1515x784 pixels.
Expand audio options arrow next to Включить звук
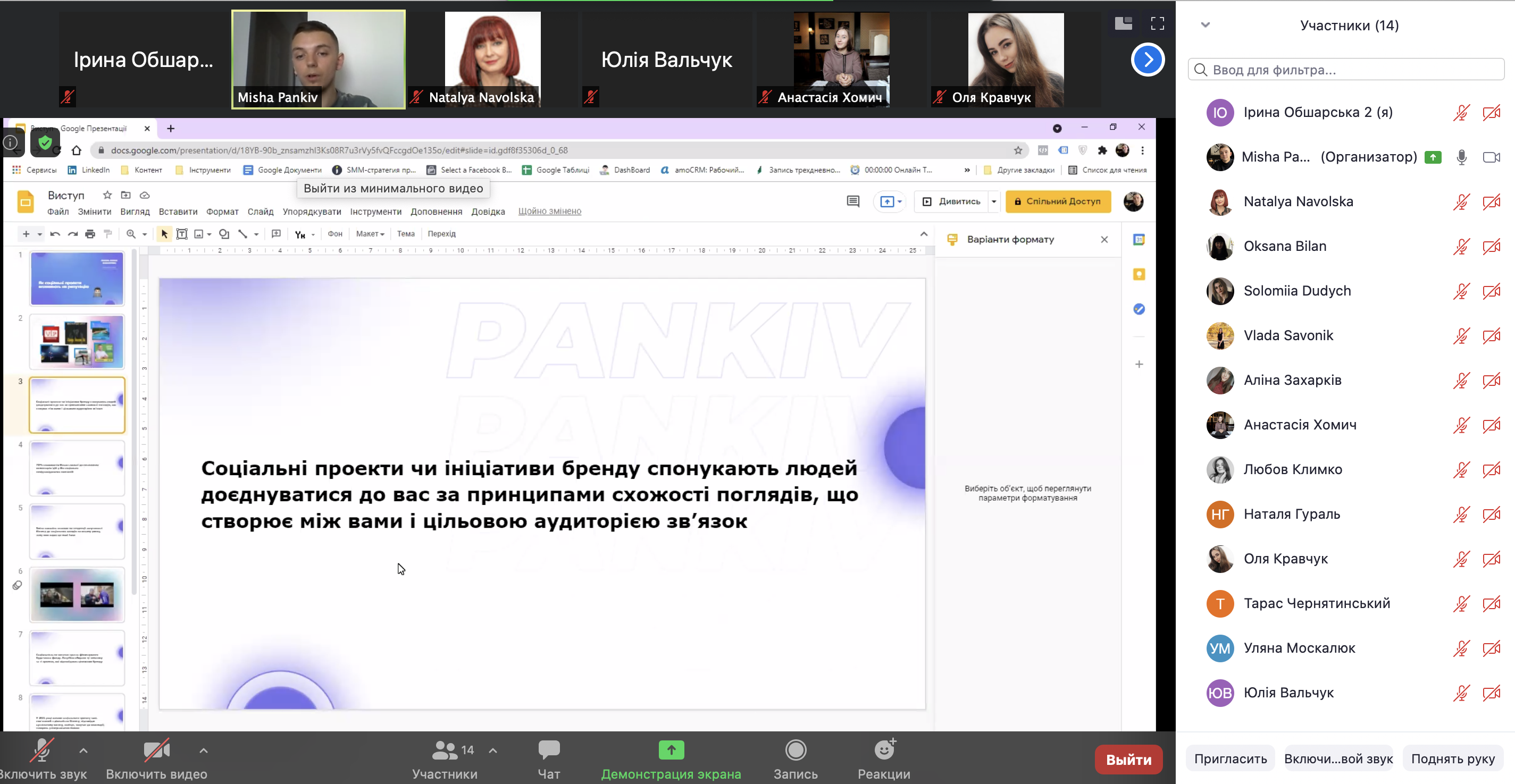point(83,751)
